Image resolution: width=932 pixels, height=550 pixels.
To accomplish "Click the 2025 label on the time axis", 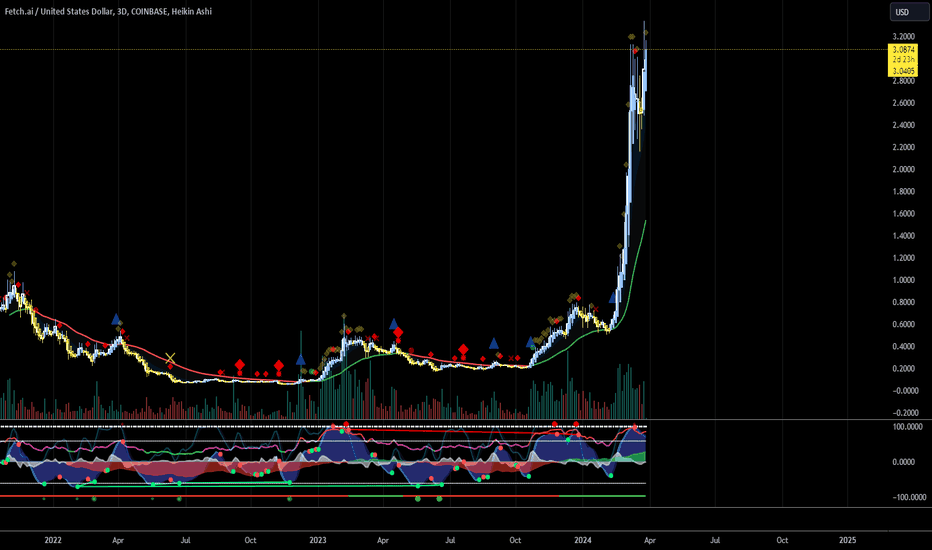I will point(848,540).
